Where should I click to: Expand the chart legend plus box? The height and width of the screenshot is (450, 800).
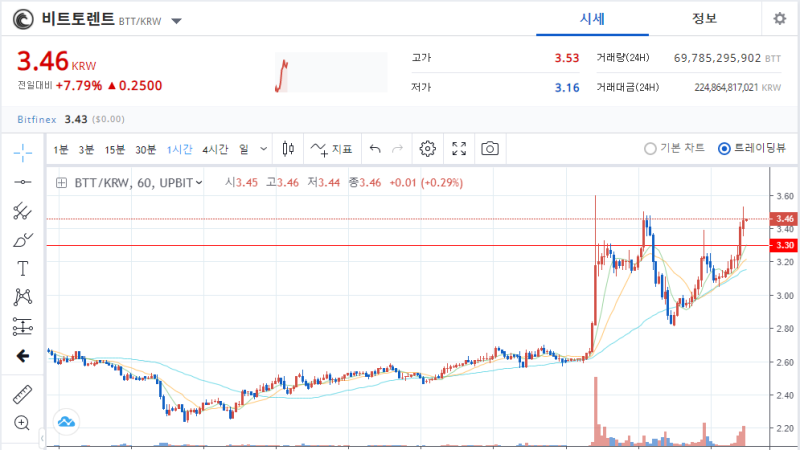pos(61,183)
